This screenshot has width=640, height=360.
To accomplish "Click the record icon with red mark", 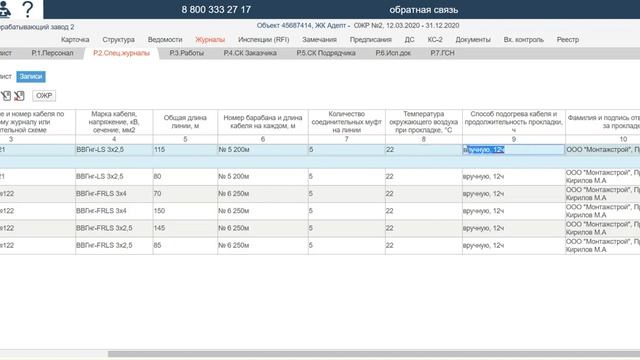I will coord(19,96).
